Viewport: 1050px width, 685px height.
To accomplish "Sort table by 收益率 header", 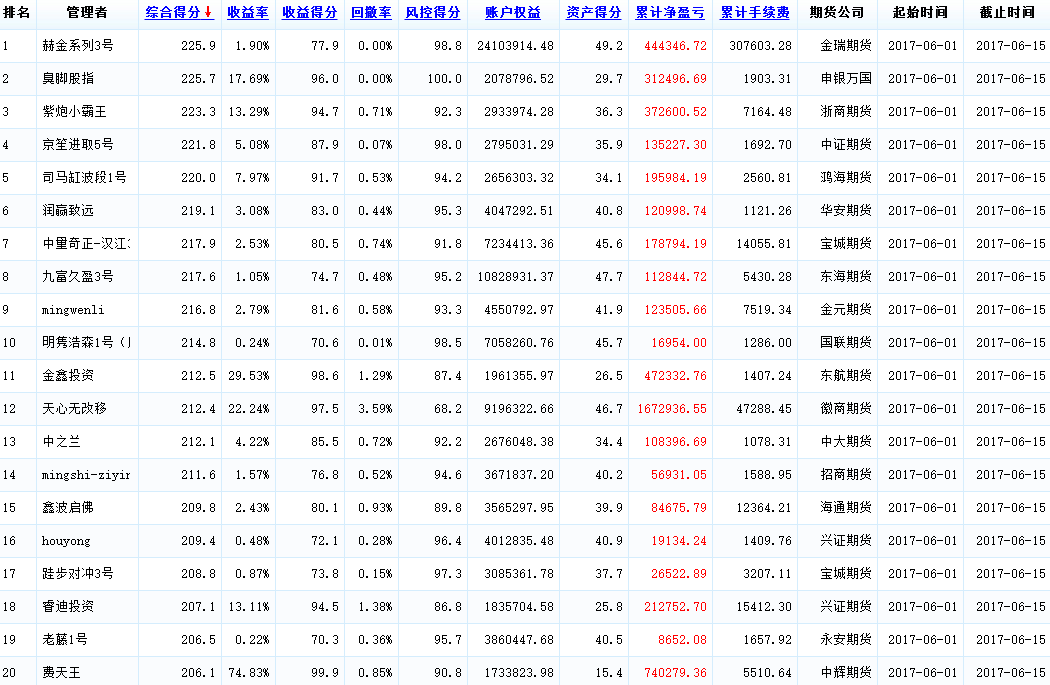I will pos(248,13).
